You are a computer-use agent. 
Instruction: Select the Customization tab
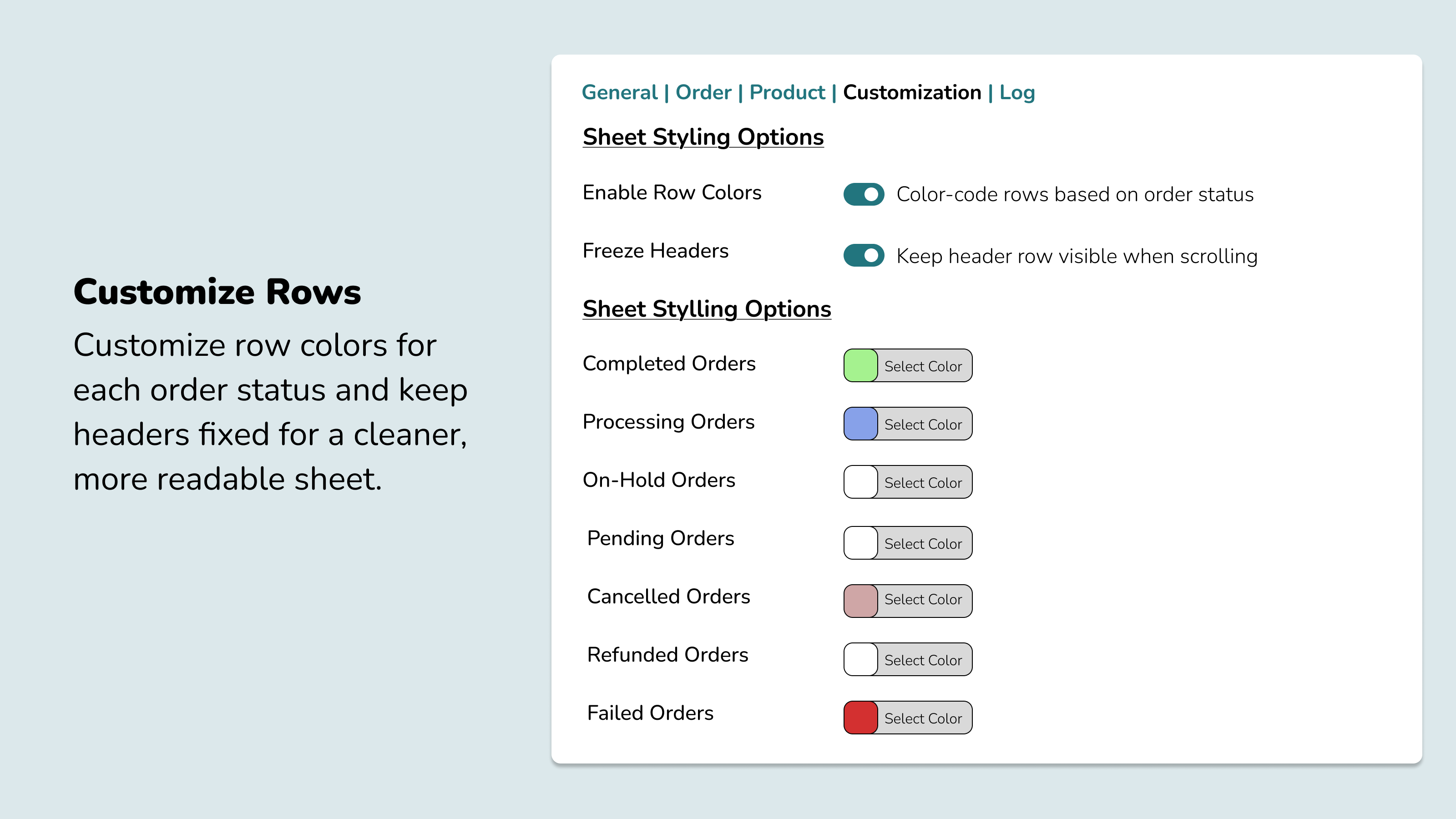coord(912,92)
